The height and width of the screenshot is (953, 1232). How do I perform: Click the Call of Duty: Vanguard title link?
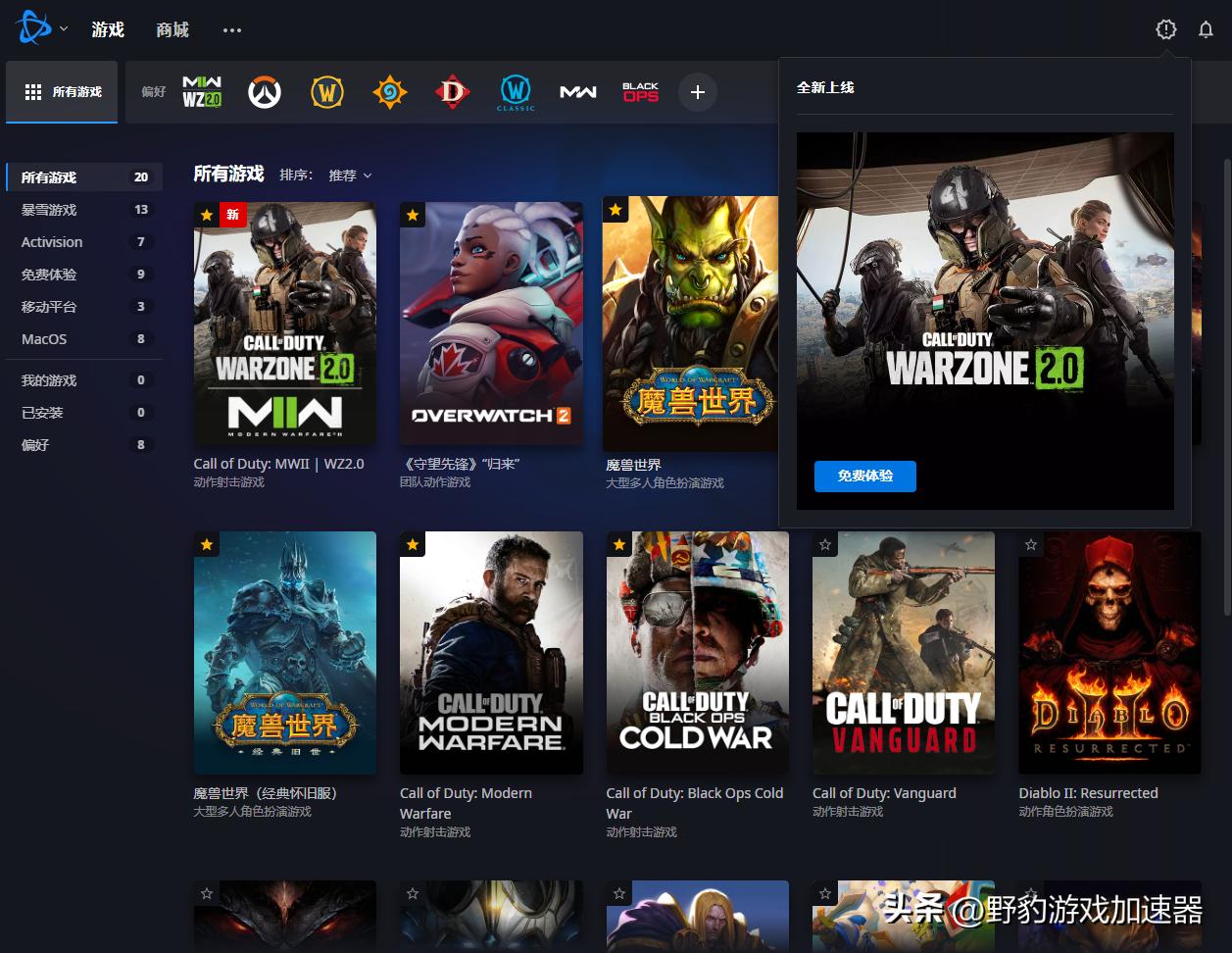coord(884,793)
